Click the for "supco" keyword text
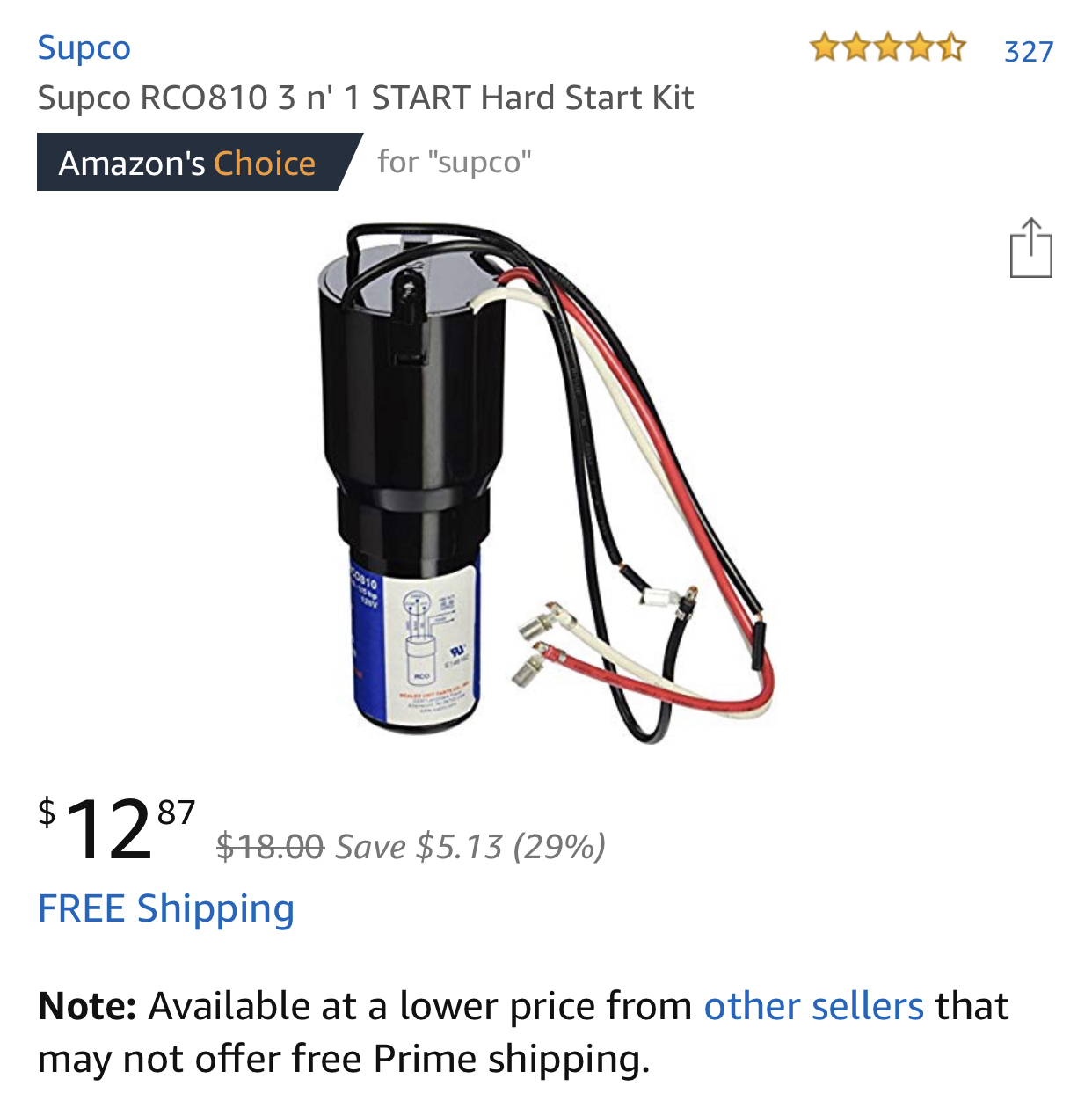The image size is (1092, 1108). click(455, 162)
